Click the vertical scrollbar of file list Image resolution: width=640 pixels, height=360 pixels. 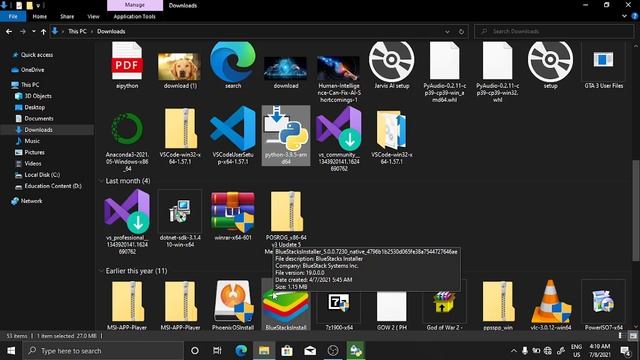636,210
